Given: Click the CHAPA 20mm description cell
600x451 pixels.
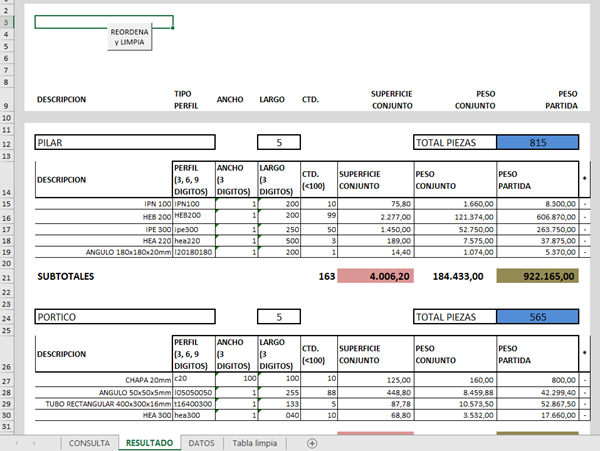Looking at the screenshot, I should point(104,380).
